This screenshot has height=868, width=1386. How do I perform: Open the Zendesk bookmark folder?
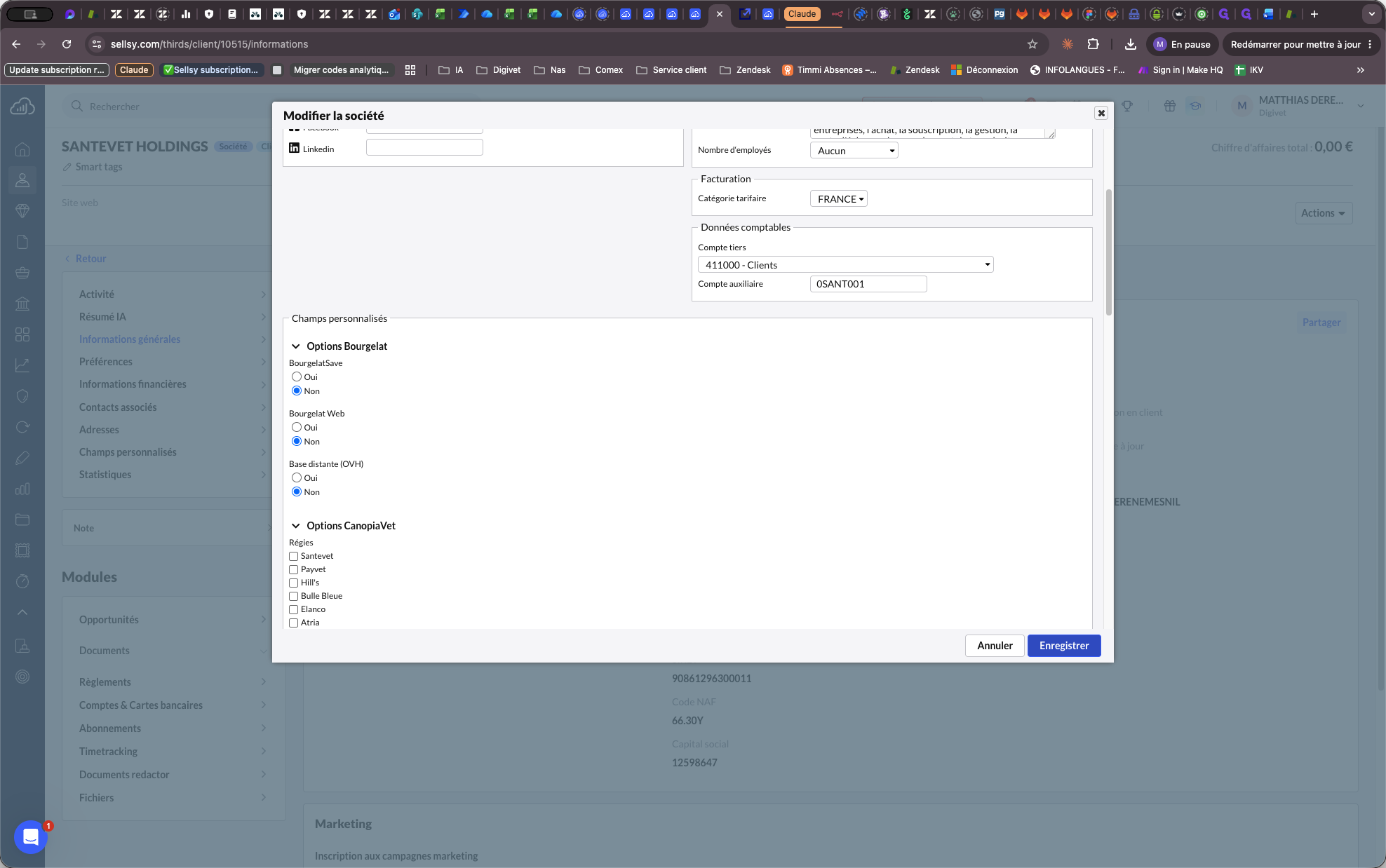(745, 70)
